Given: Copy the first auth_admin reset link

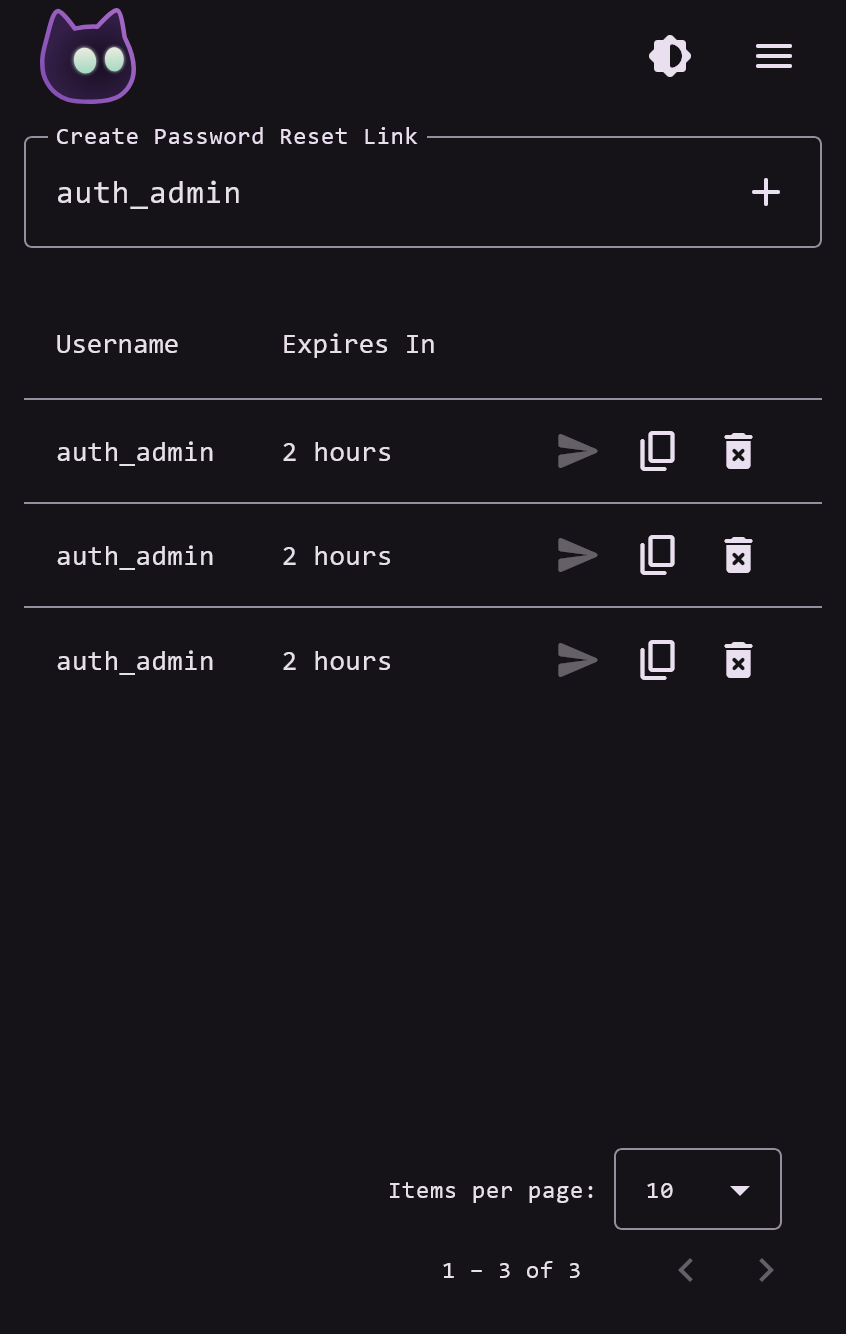Looking at the screenshot, I should pos(658,451).
